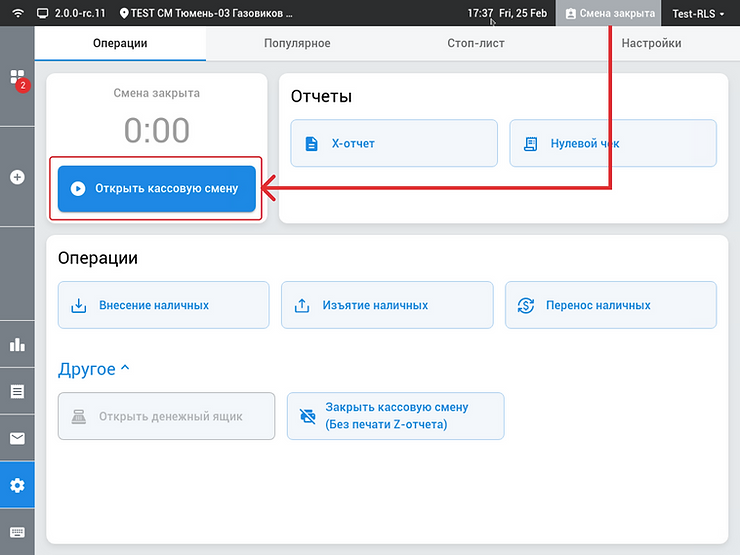Click the cash withdrawal upload icon
The width and height of the screenshot is (740, 555).
302,305
